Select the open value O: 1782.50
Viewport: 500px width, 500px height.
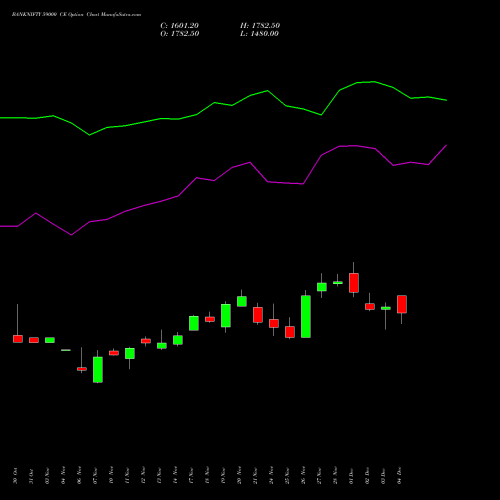coord(180,34)
